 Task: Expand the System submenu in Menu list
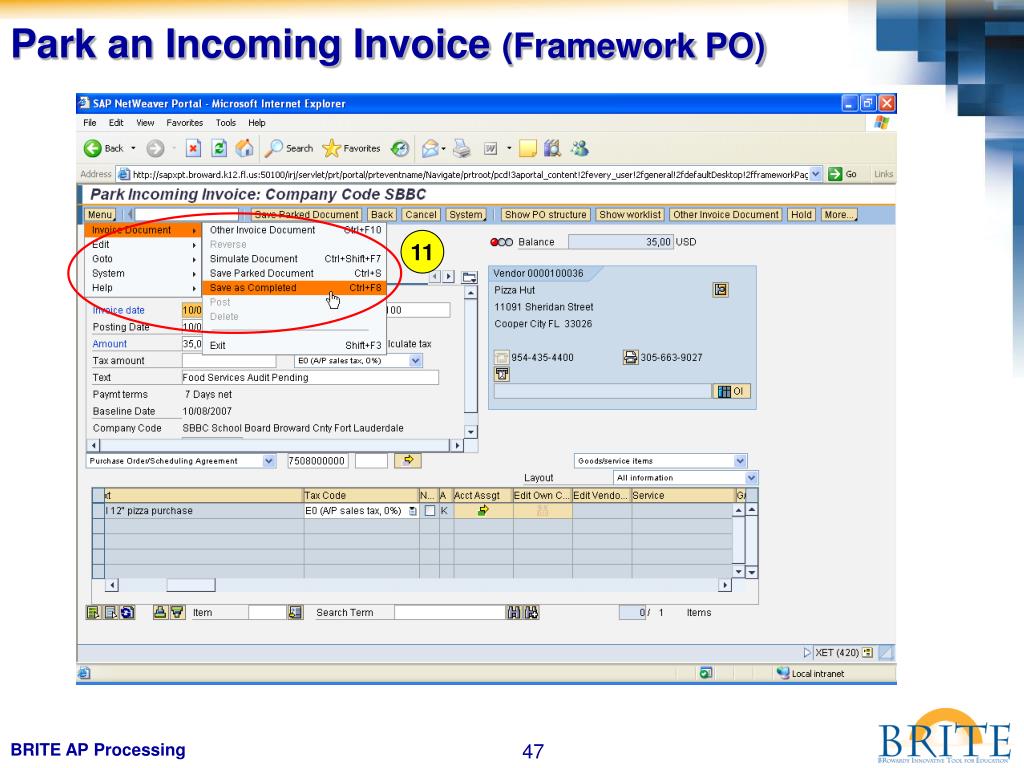142,273
